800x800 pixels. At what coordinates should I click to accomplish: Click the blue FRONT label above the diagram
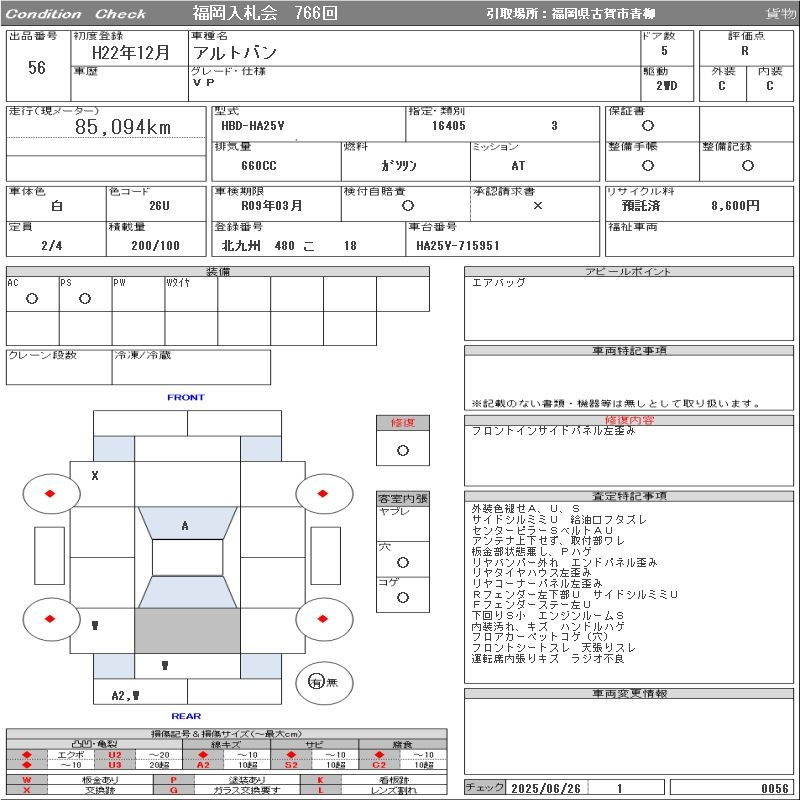[186, 397]
